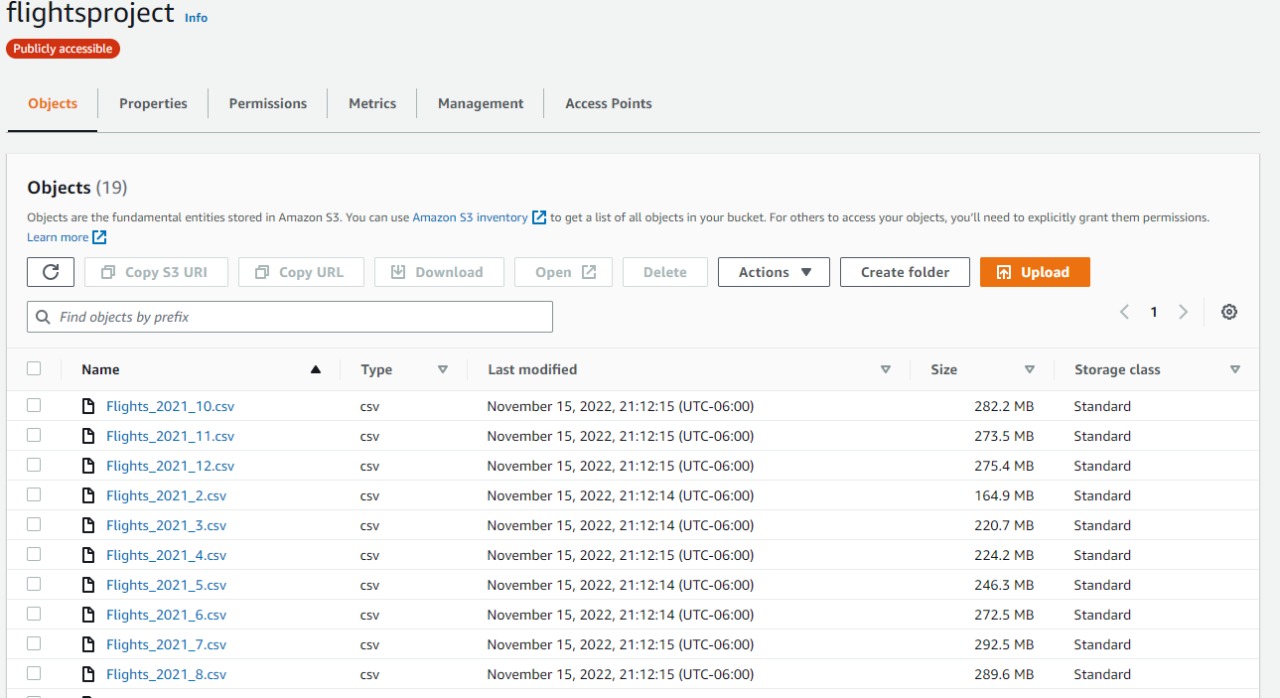
Task: Open Flights_2021_10.csv object link
Action: (x=170, y=406)
